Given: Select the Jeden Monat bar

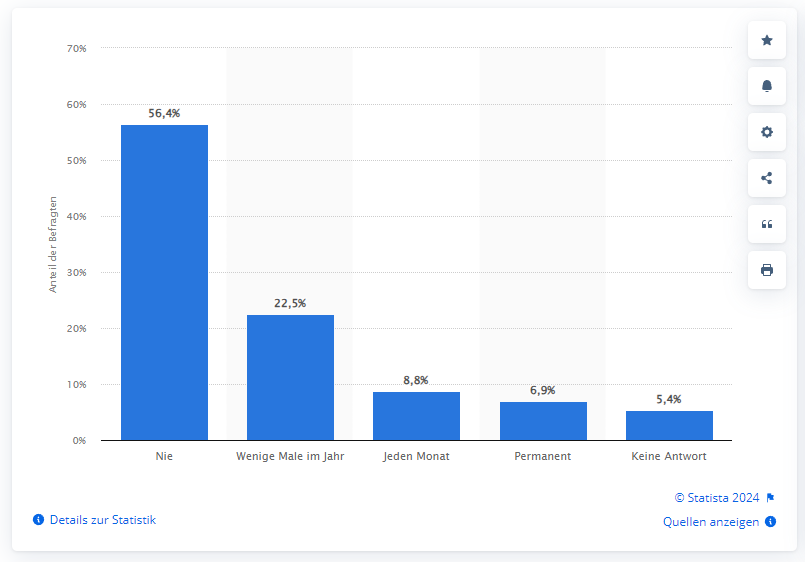Looking at the screenshot, I should click(x=416, y=416).
